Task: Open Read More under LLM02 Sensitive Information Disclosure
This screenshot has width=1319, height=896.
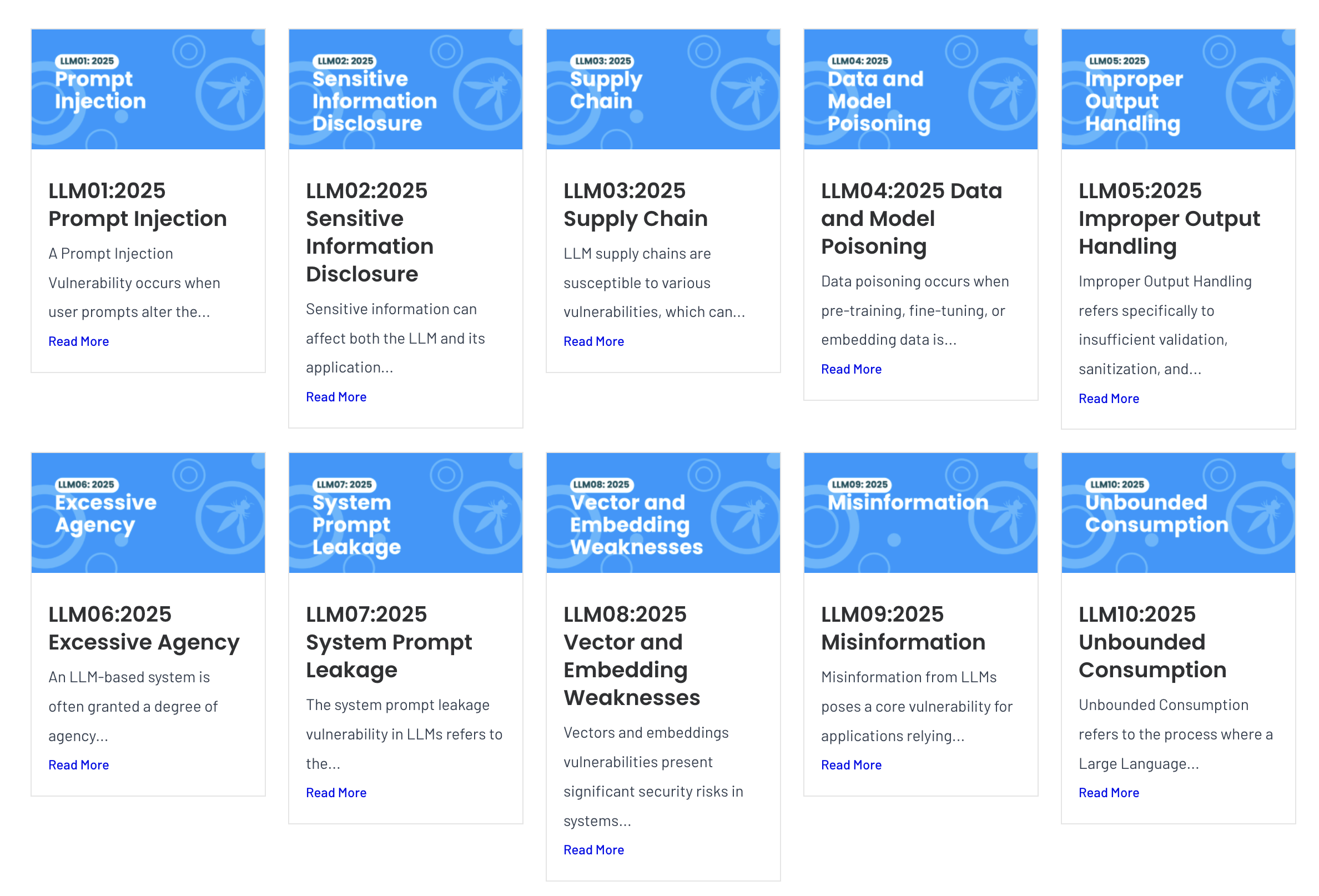Action: (336, 396)
